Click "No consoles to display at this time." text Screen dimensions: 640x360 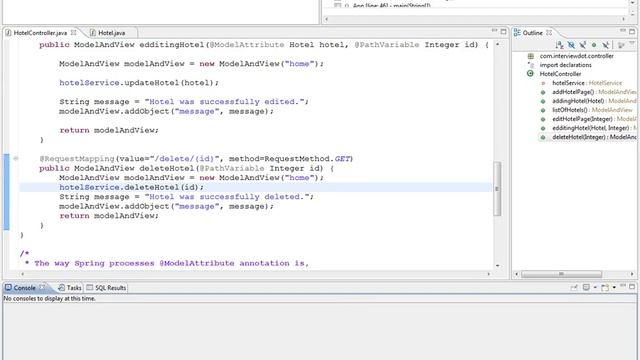[x=49, y=299]
